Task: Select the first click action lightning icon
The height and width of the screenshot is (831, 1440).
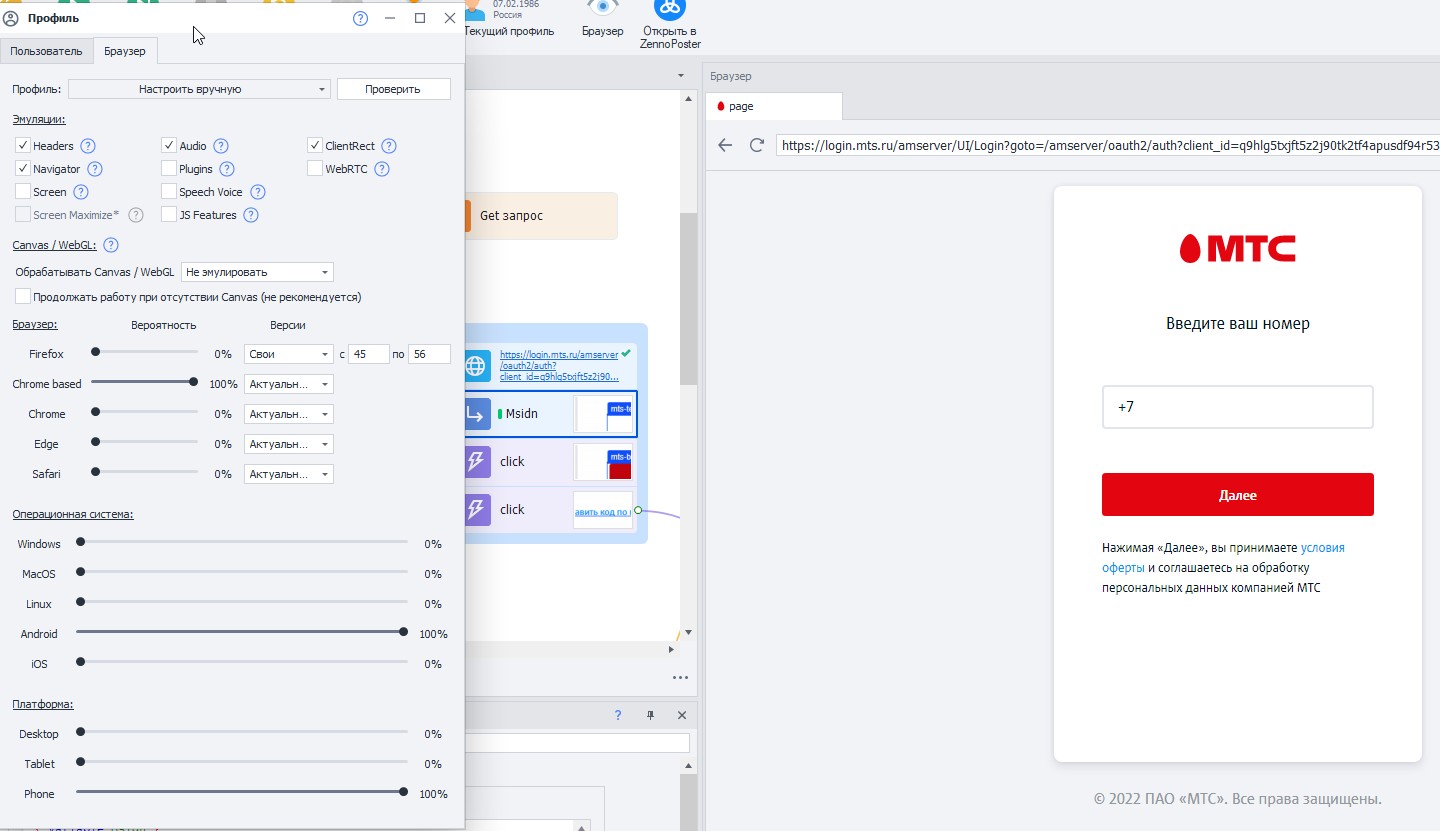Action: (x=477, y=461)
